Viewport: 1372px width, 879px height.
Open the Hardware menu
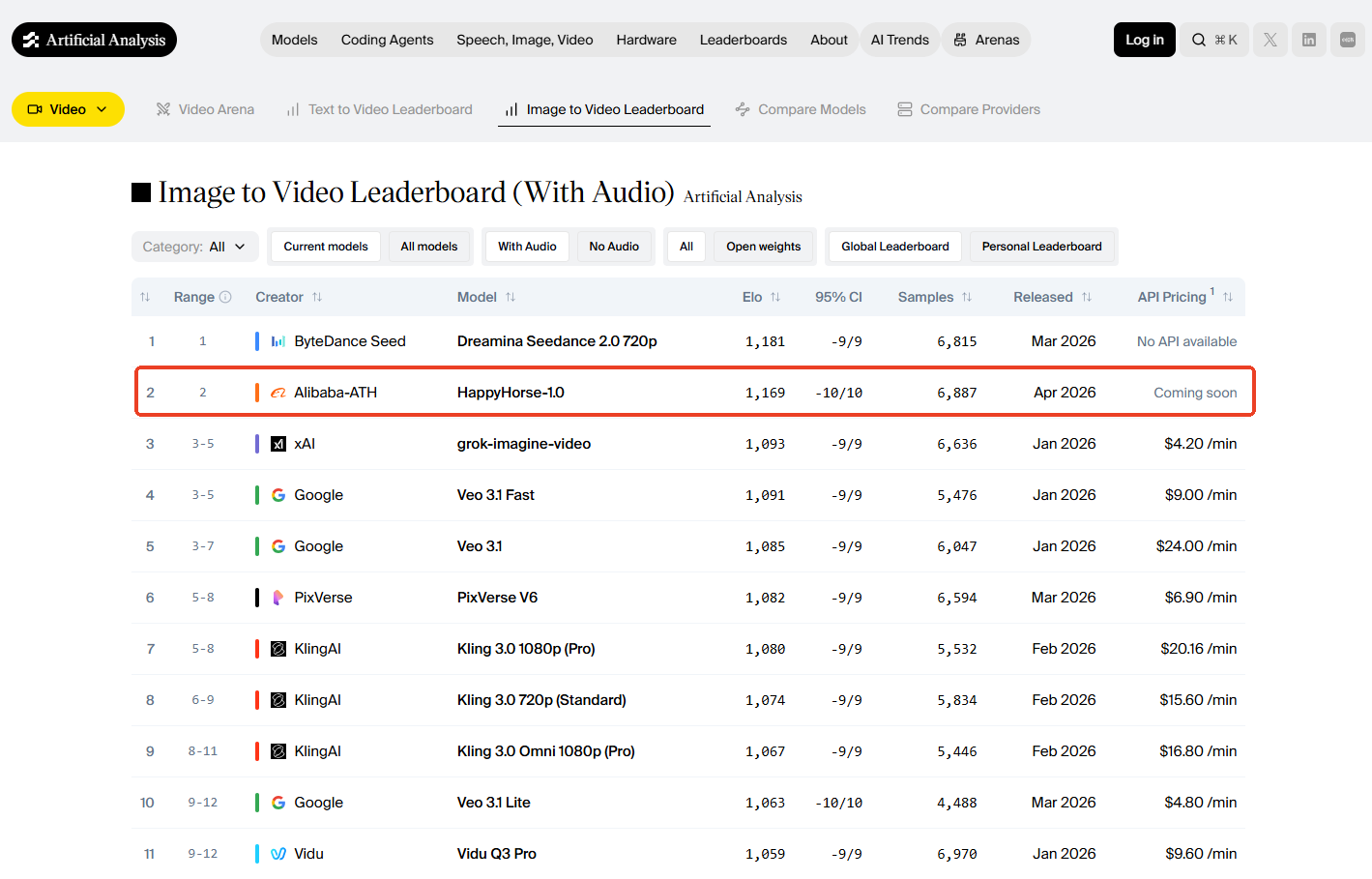click(x=647, y=40)
